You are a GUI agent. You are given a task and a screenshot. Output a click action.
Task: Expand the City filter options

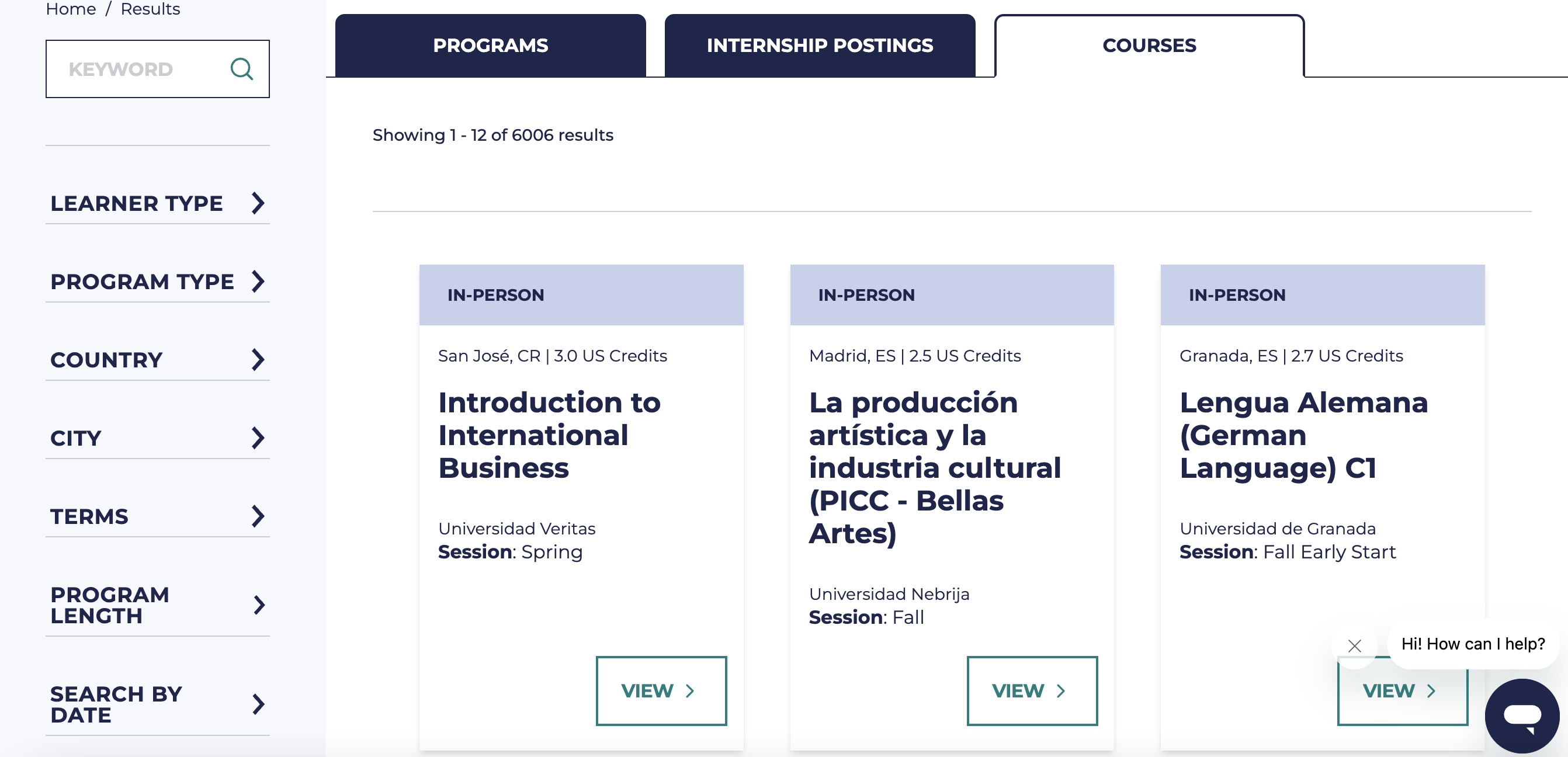click(157, 437)
